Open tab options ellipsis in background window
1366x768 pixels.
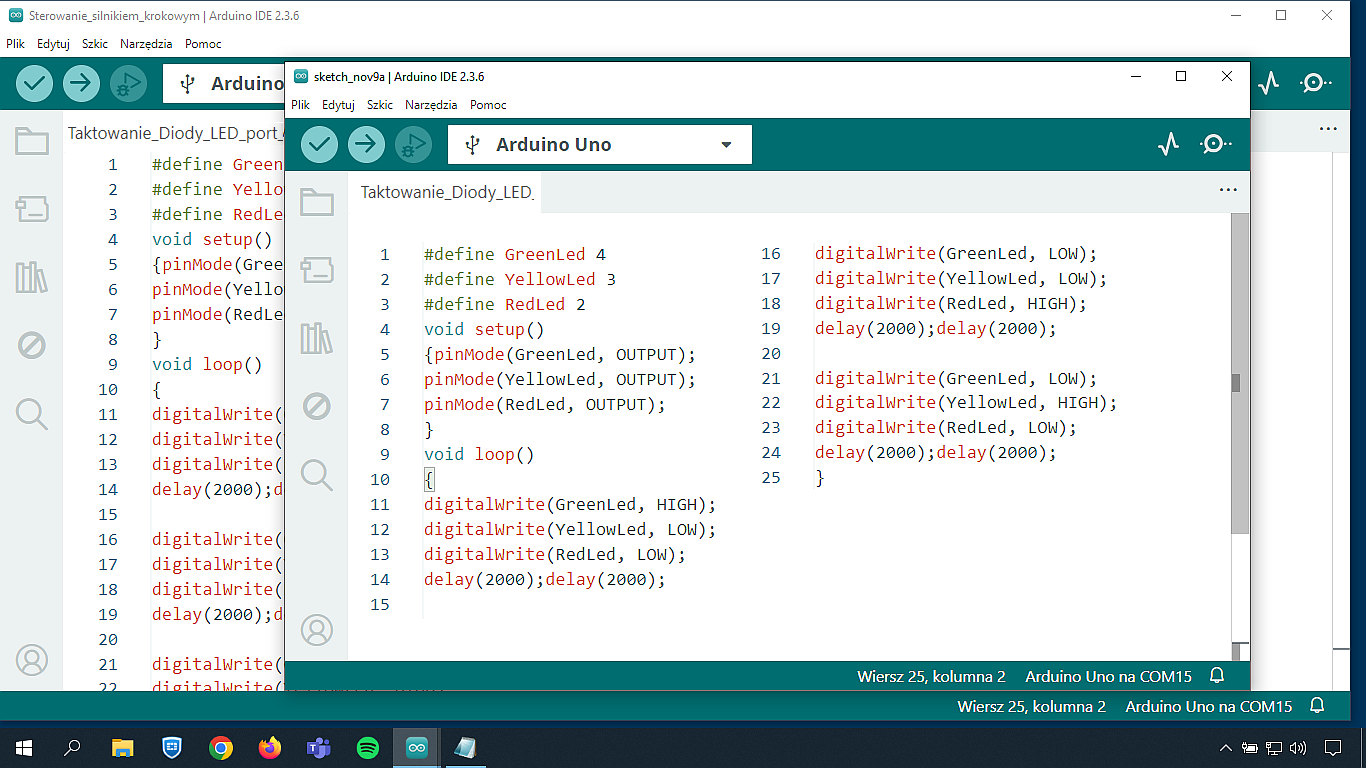tap(1327, 129)
